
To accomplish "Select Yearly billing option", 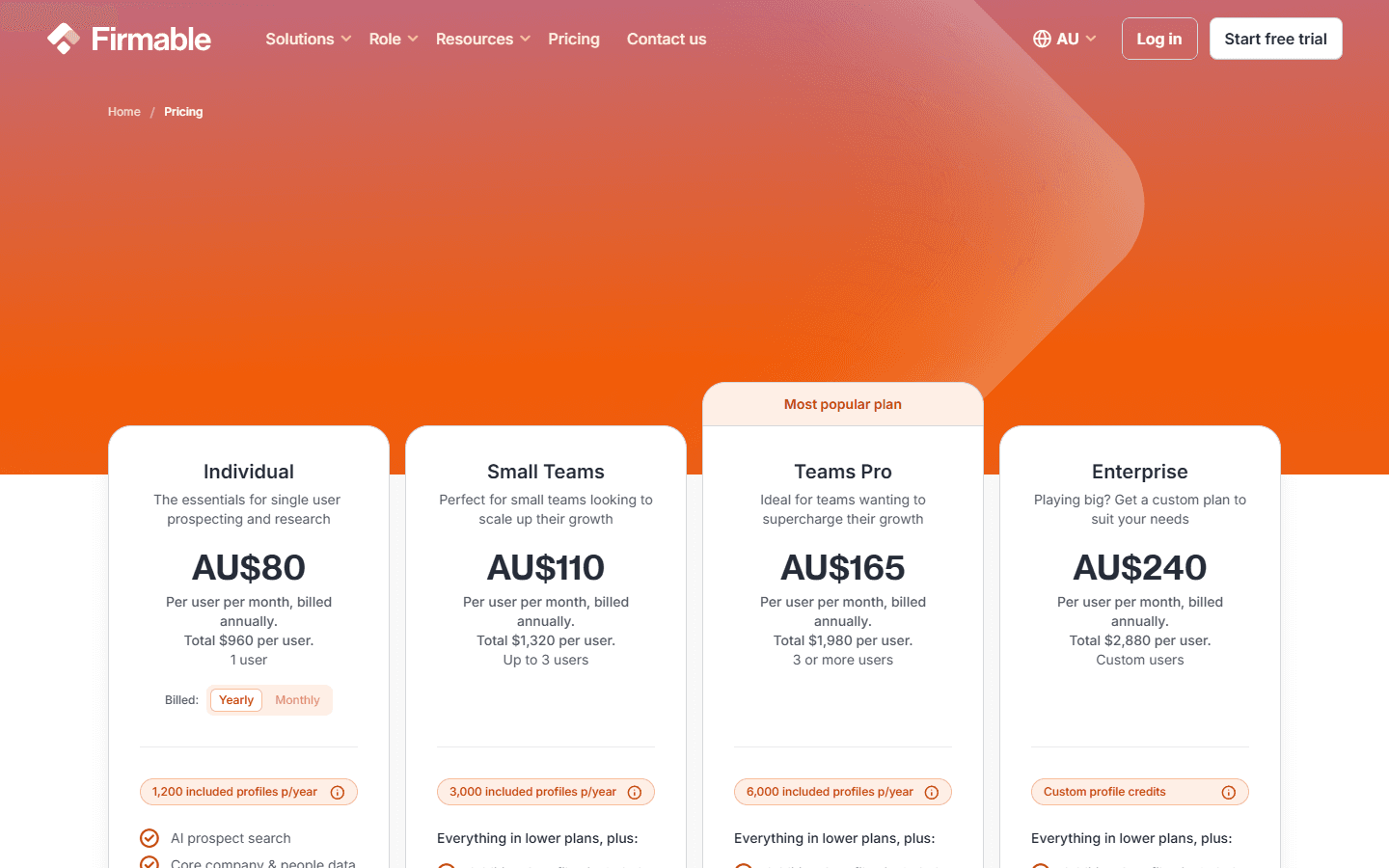I will (x=235, y=699).
